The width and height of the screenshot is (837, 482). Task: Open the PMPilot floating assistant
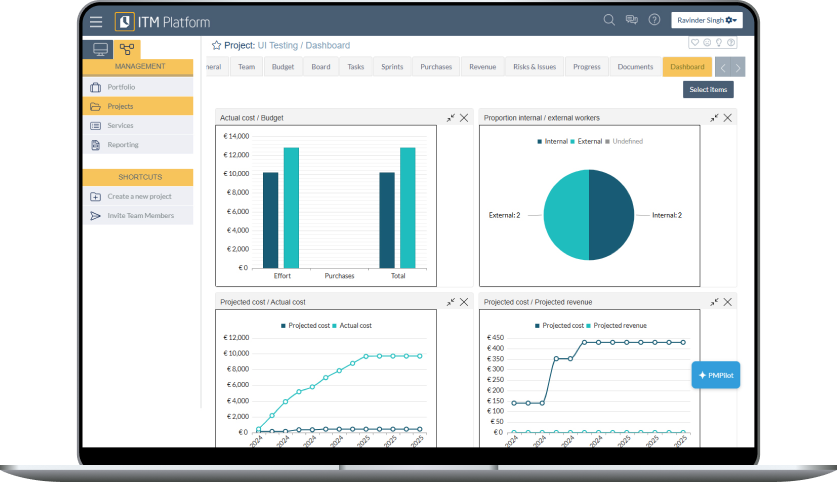tap(716, 374)
